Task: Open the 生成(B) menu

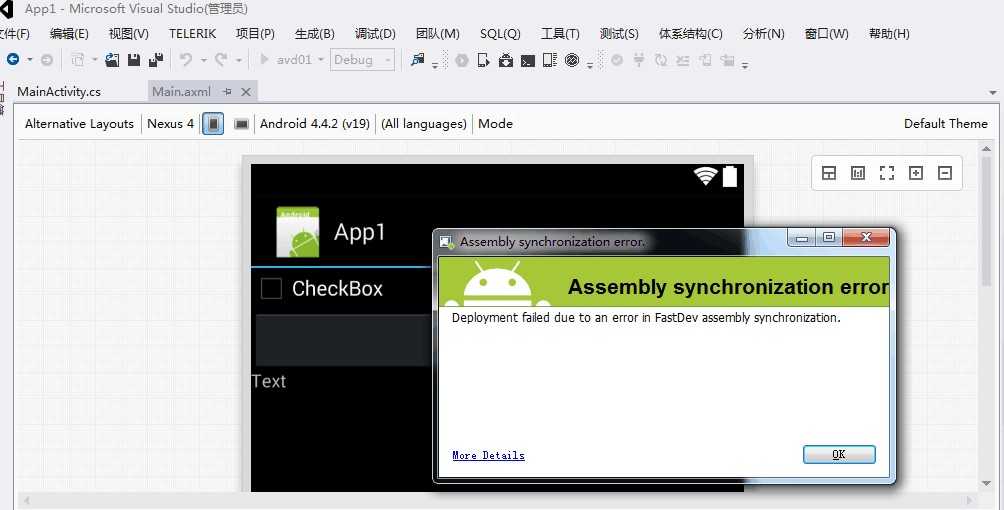Action: click(x=314, y=34)
